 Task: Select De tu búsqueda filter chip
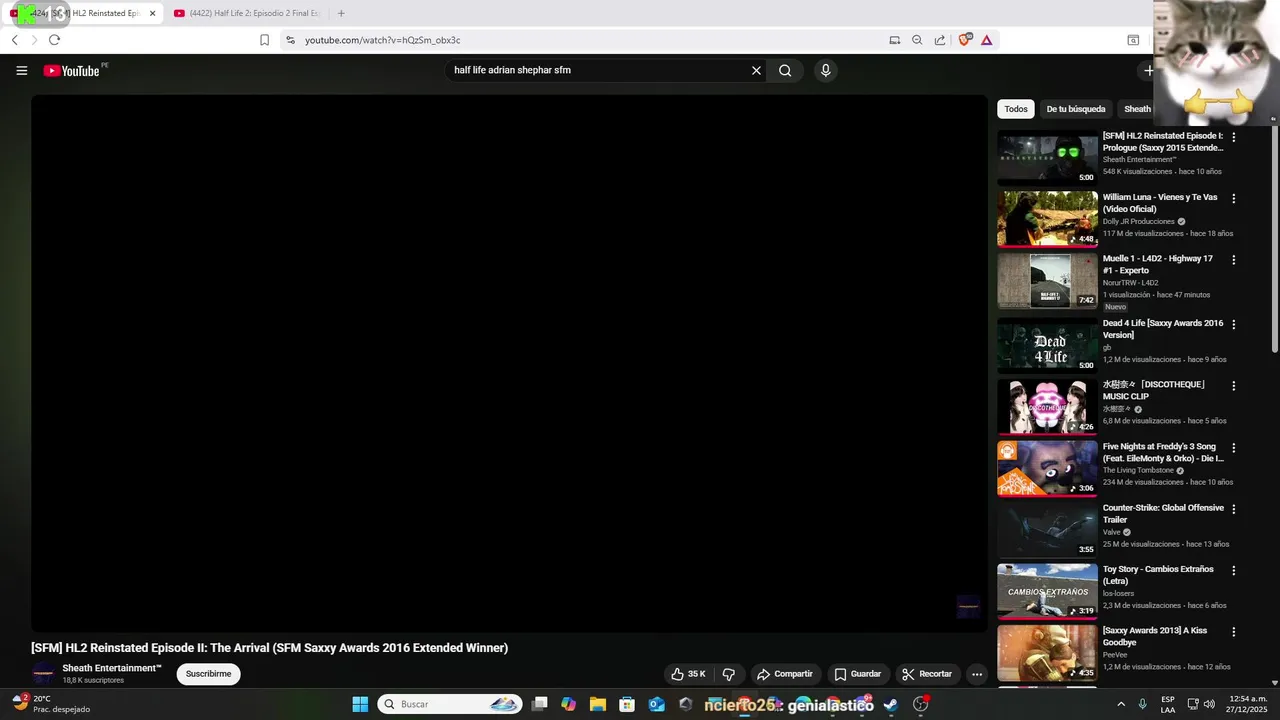coord(1076,109)
